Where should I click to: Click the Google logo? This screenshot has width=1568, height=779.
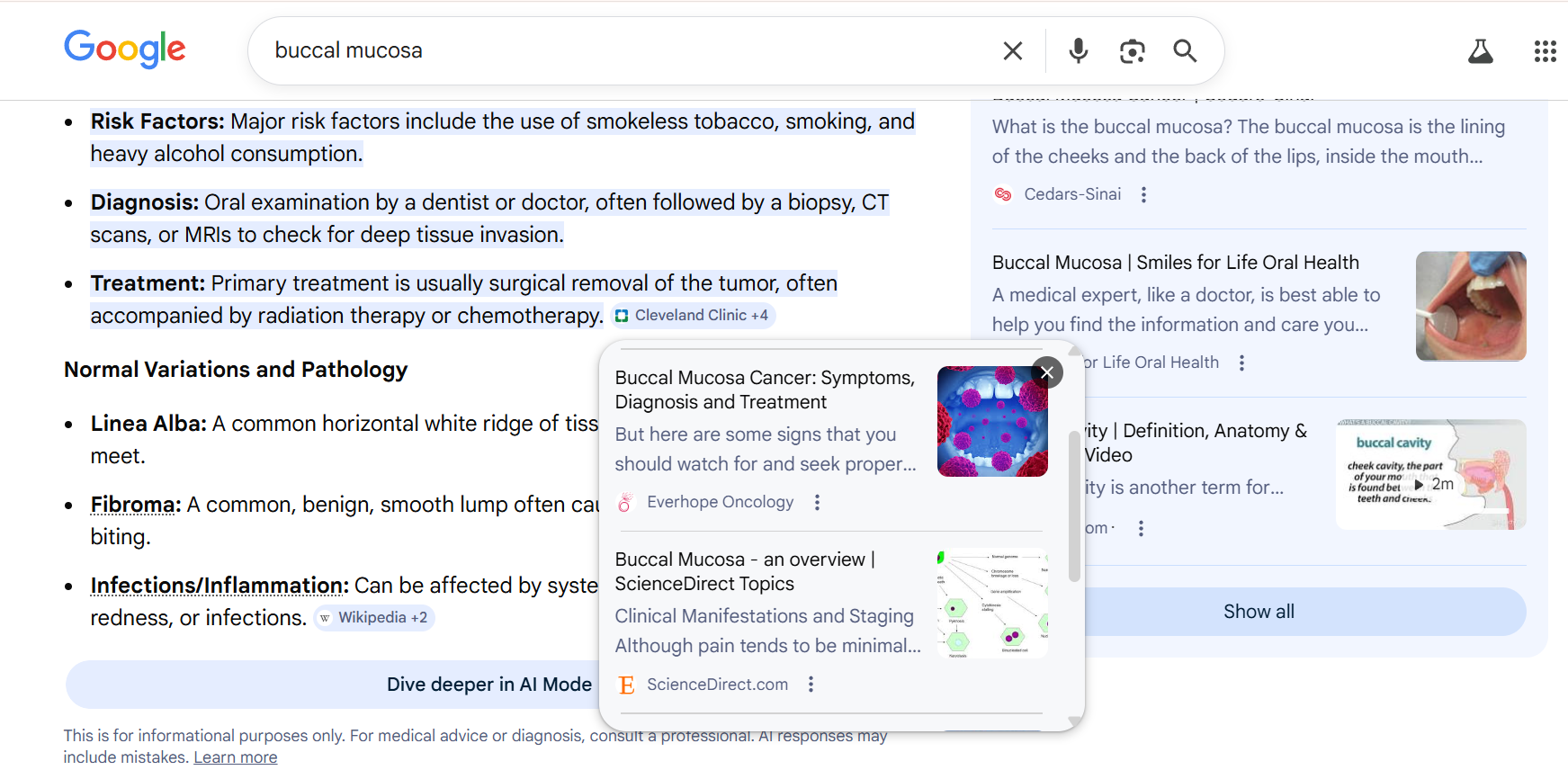[125, 49]
